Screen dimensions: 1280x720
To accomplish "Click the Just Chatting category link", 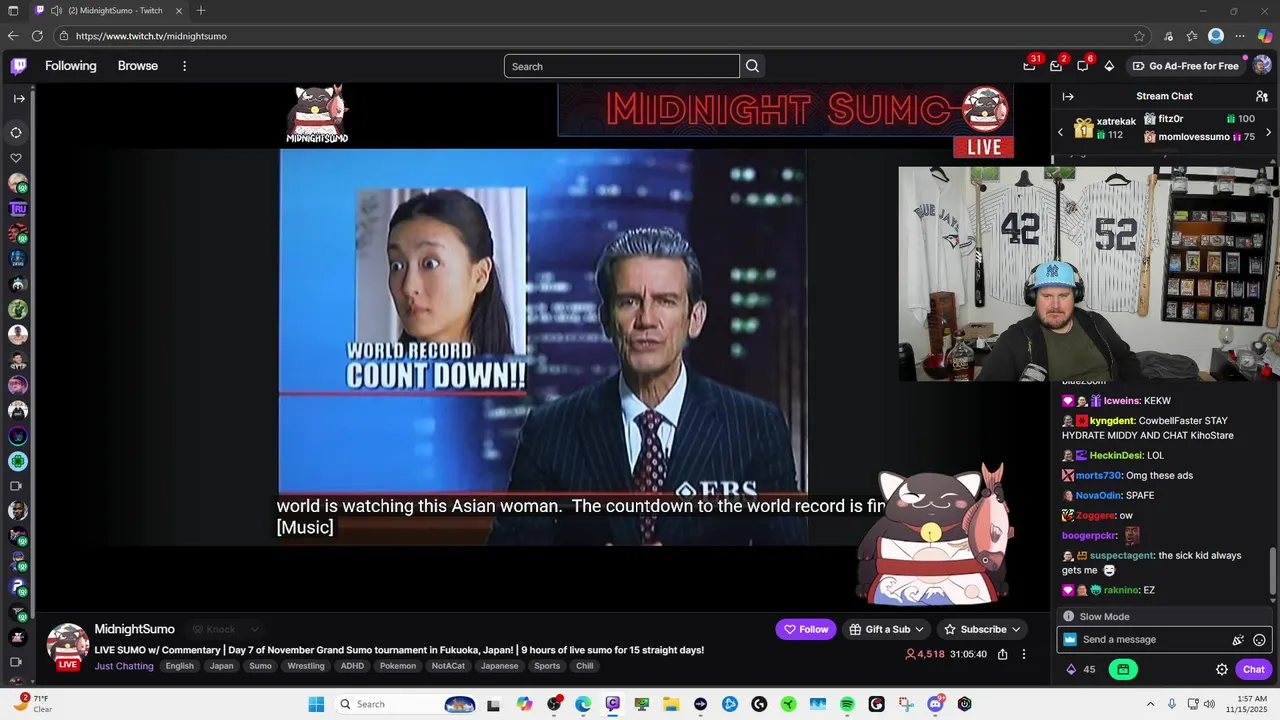I will point(124,666).
